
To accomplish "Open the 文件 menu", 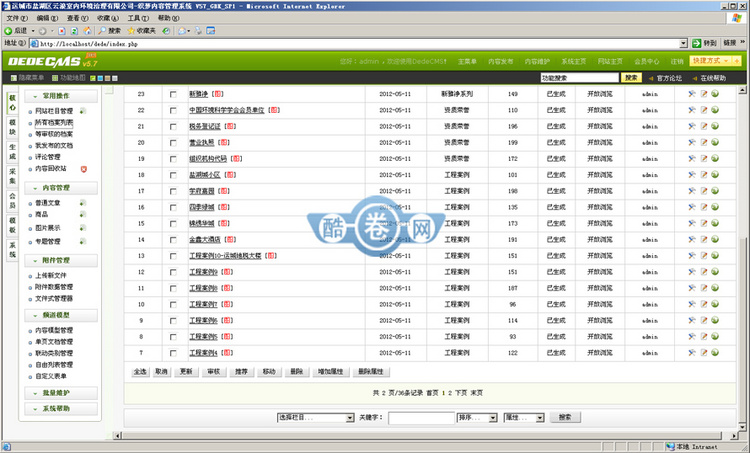I will tap(17, 18).
